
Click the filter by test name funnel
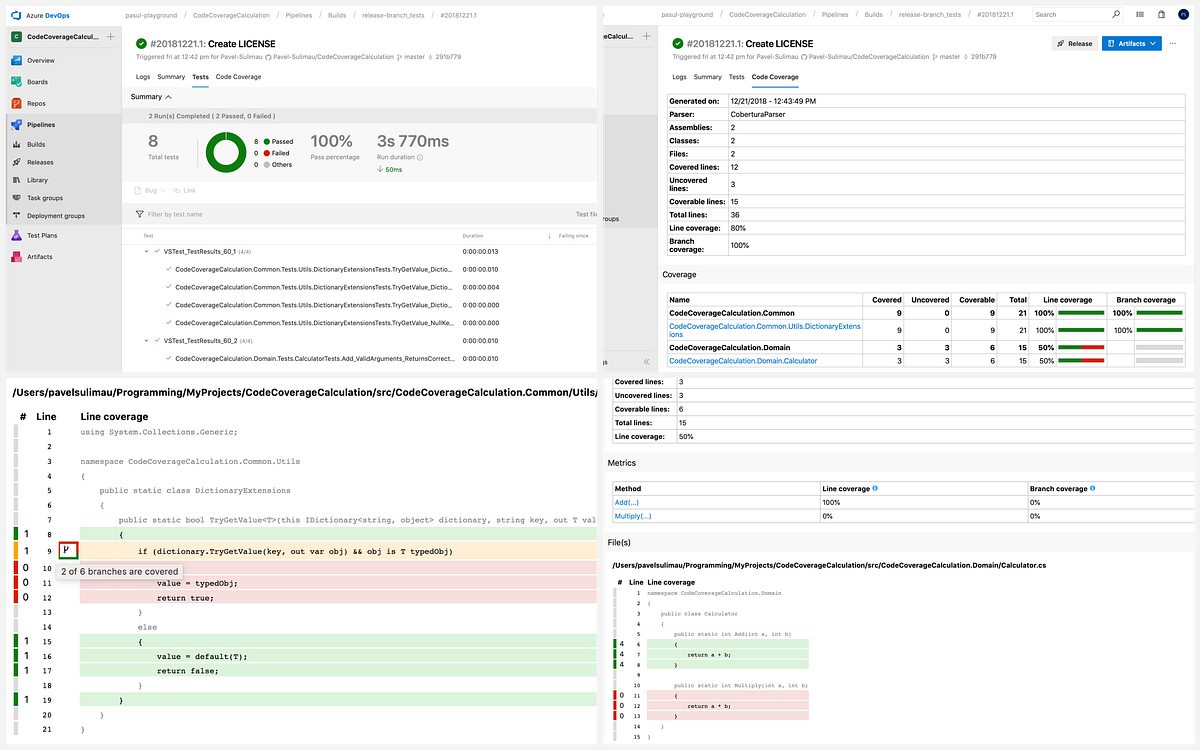[138, 214]
